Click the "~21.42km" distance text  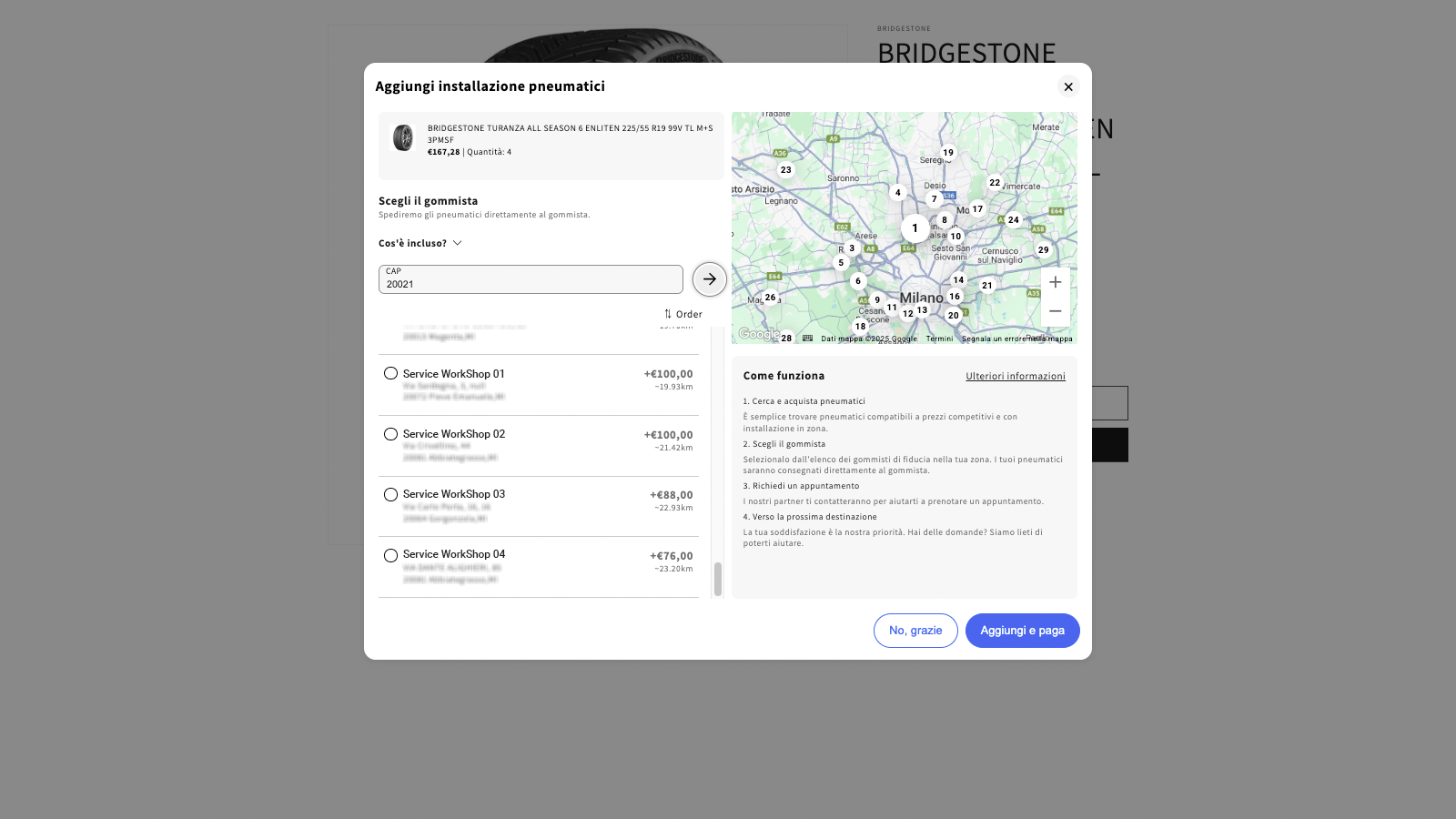[673, 448]
